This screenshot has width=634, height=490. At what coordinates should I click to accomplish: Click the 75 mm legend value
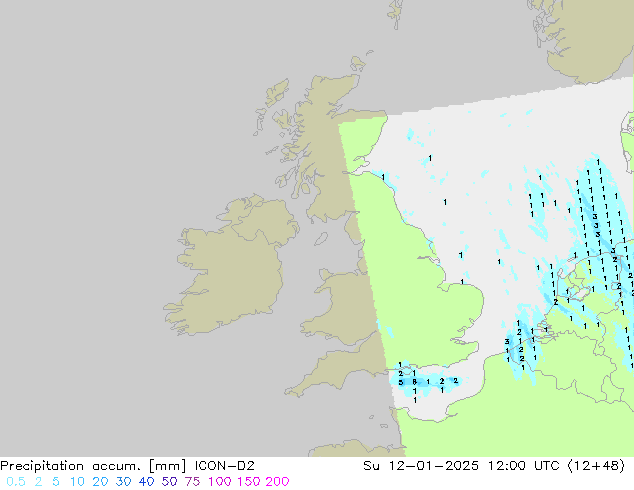pos(192,482)
